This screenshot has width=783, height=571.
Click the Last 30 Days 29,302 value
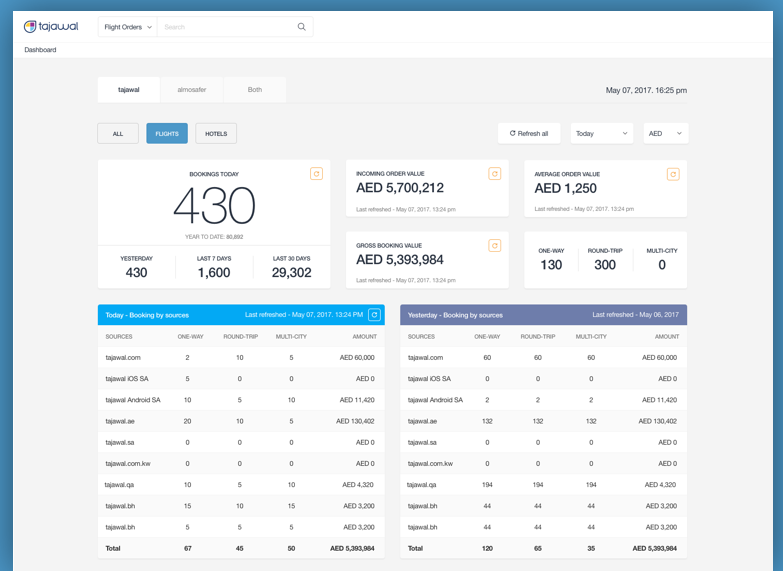coord(292,273)
